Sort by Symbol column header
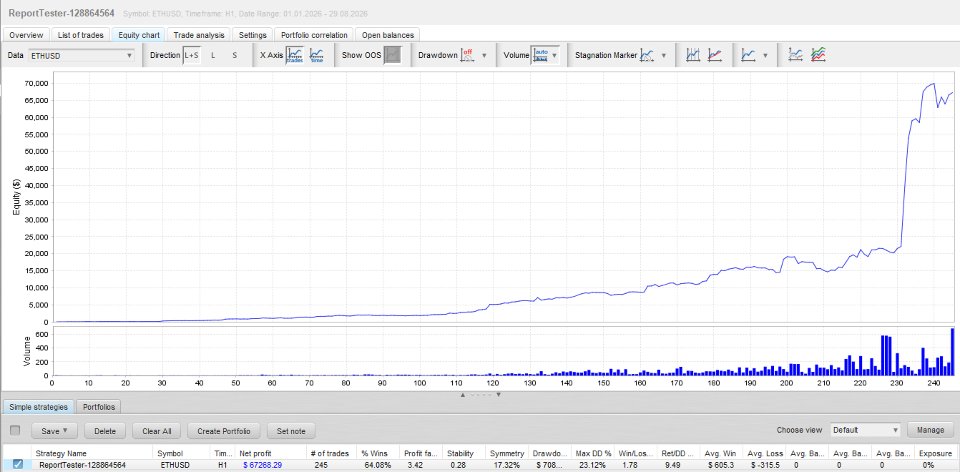This screenshot has width=960, height=472. tap(182, 454)
